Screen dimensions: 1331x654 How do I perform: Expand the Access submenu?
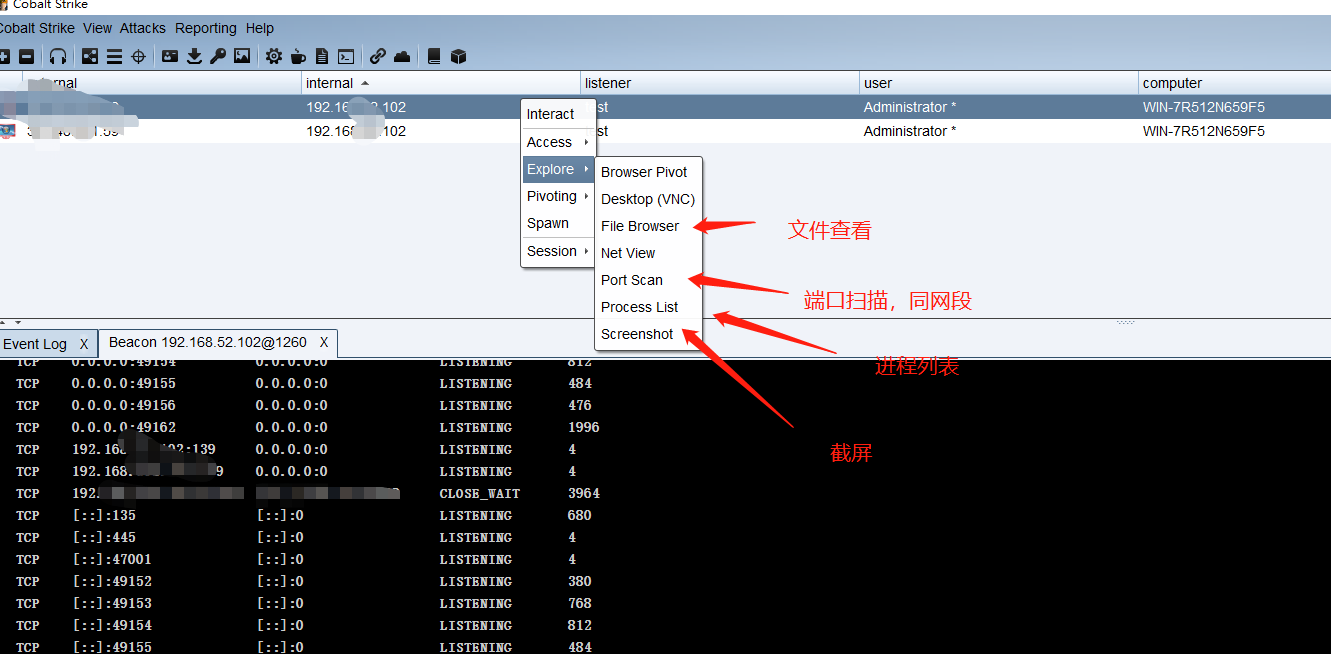pos(558,142)
